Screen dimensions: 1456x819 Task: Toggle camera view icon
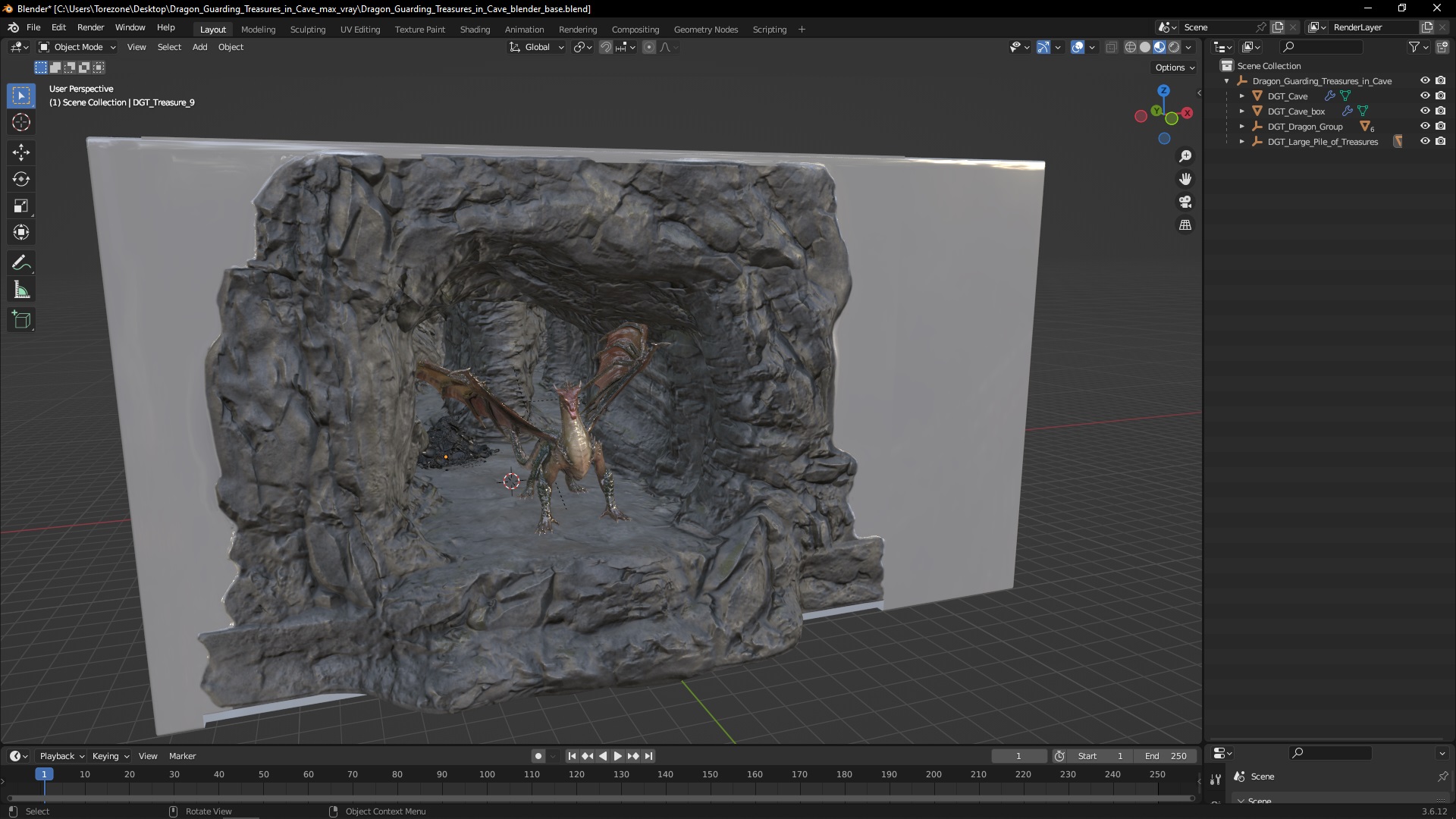point(1185,202)
